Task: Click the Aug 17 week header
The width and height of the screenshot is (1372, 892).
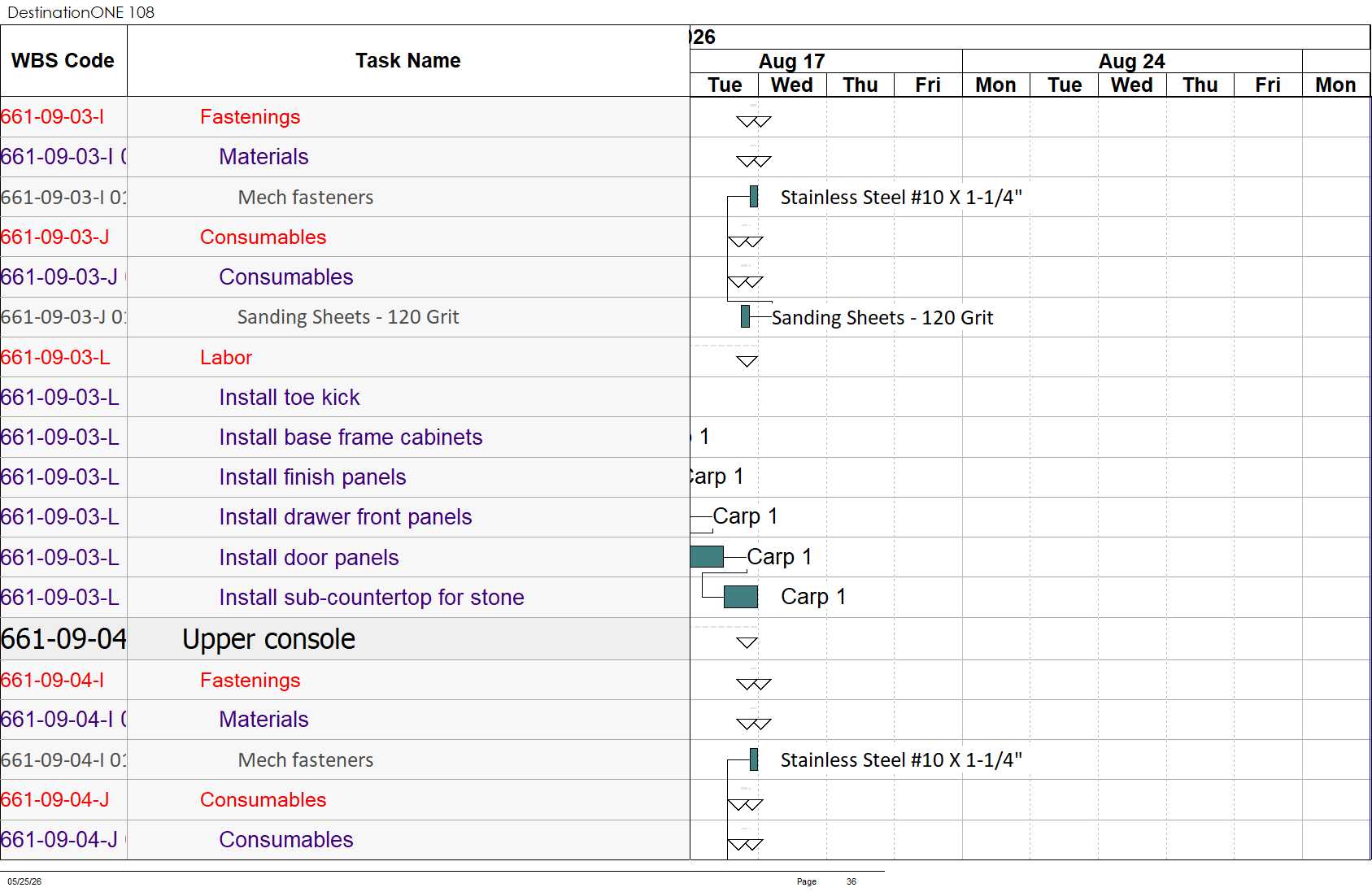Action: click(791, 61)
